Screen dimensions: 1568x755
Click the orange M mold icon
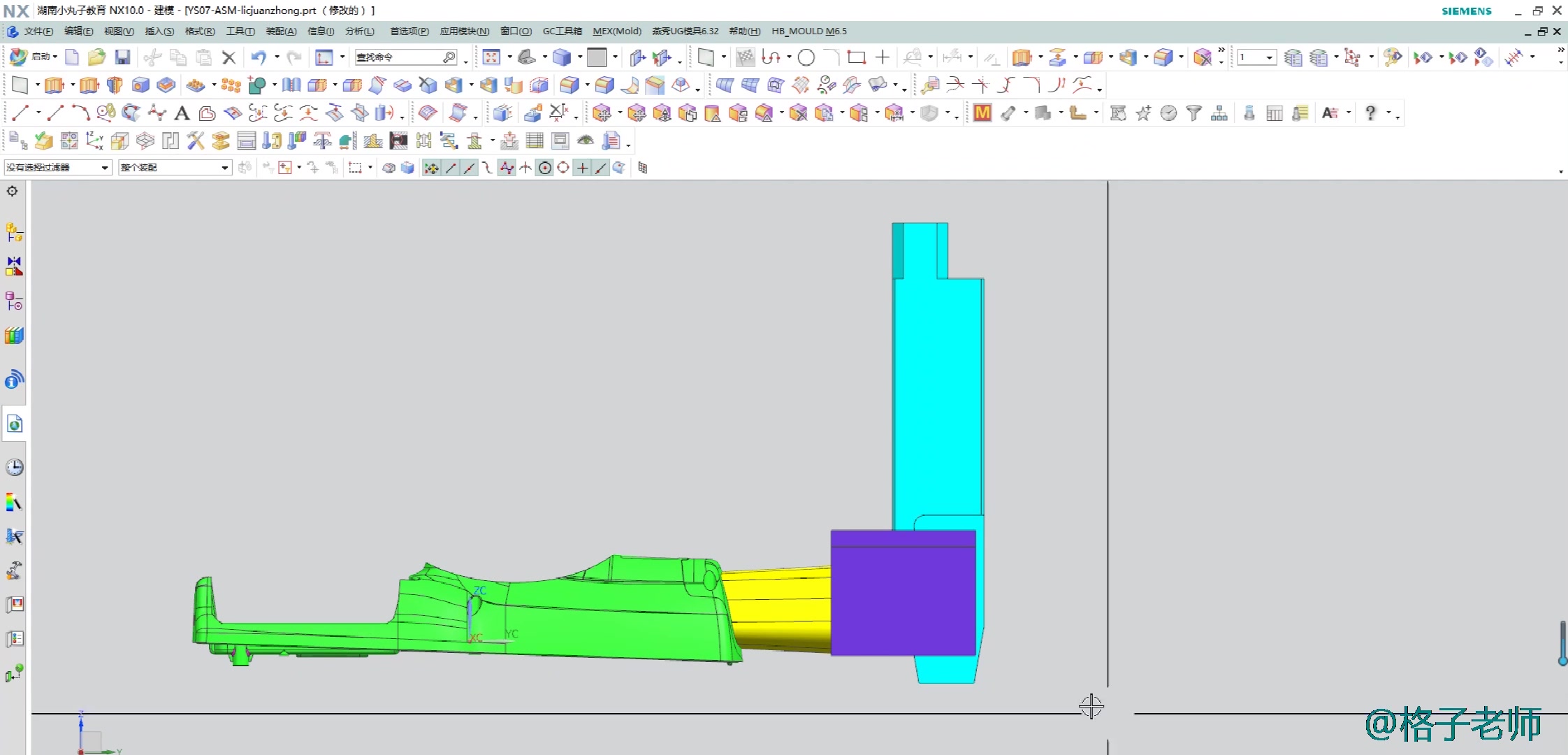coord(982,113)
